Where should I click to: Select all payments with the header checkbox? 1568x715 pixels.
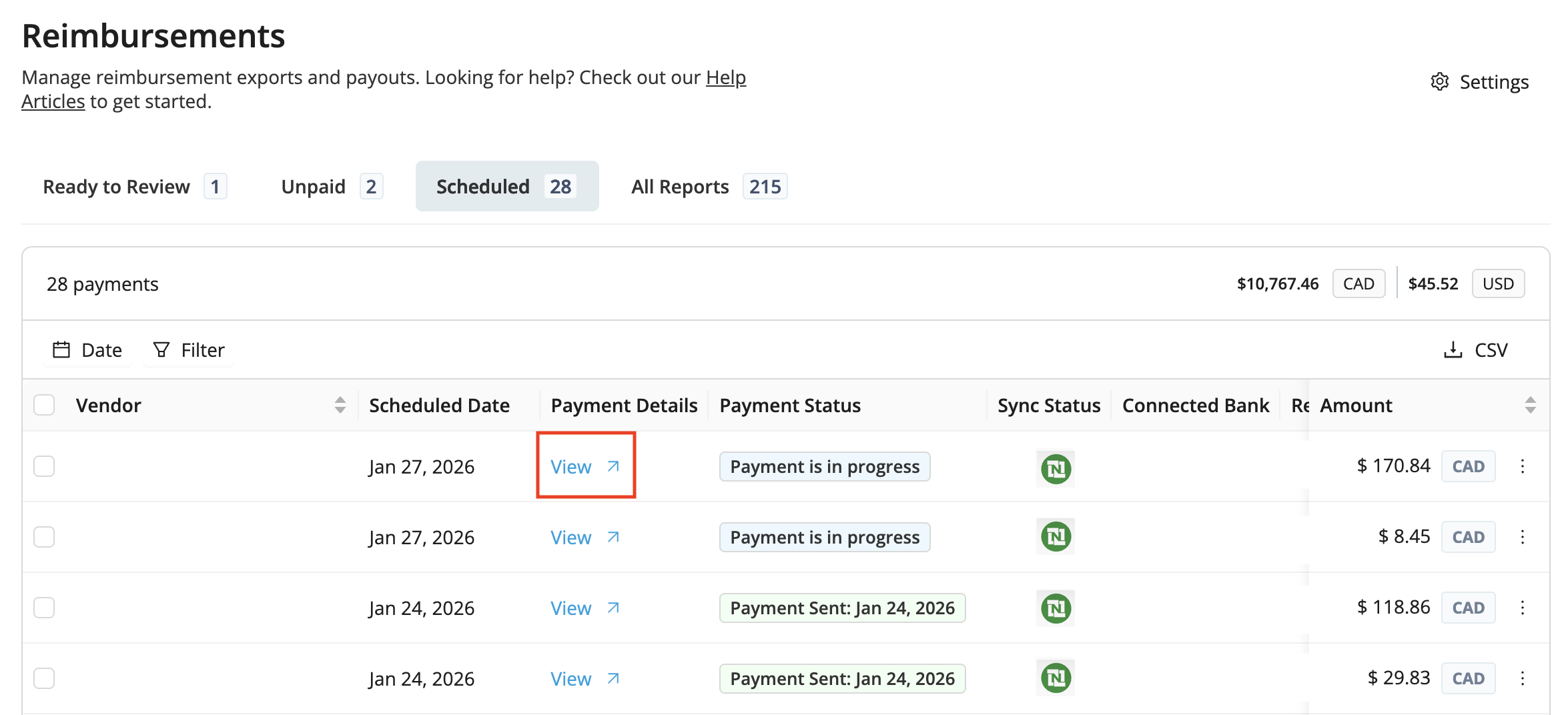44,404
